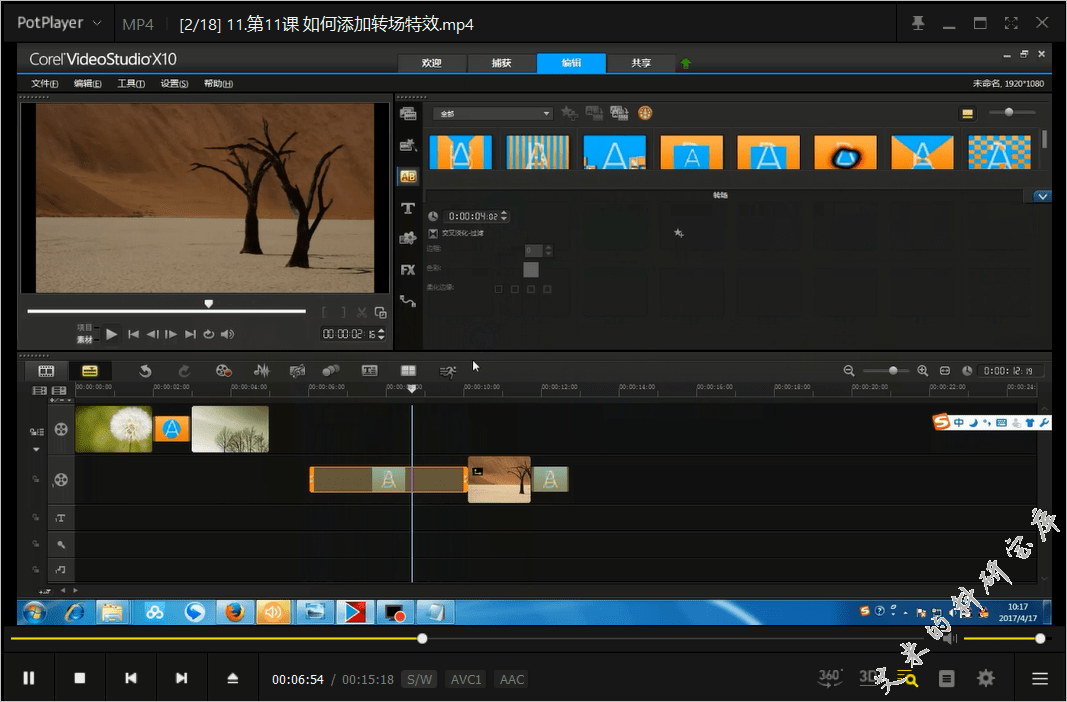Toggle library thumbnail view icon
Viewport: 1067px width, 702px height.
coord(967,114)
